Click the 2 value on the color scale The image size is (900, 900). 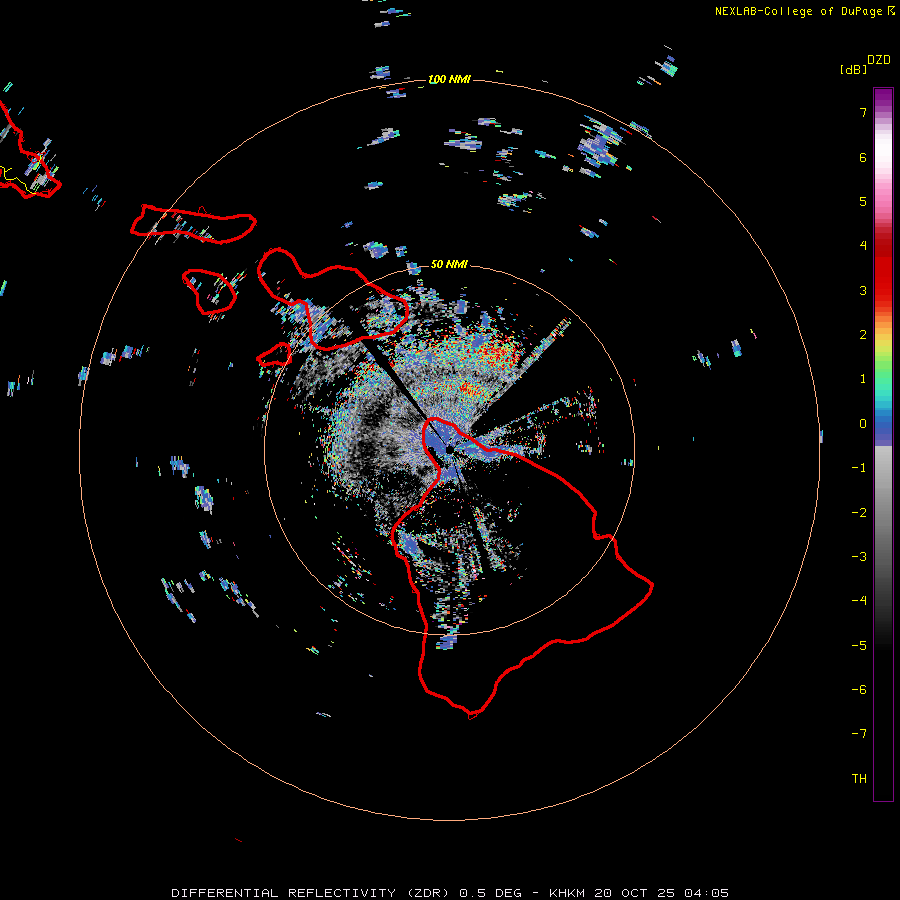863,335
